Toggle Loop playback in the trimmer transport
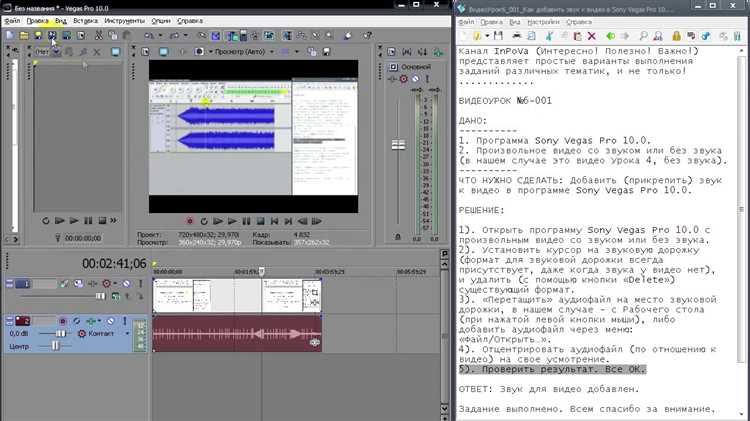 tap(45, 221)
